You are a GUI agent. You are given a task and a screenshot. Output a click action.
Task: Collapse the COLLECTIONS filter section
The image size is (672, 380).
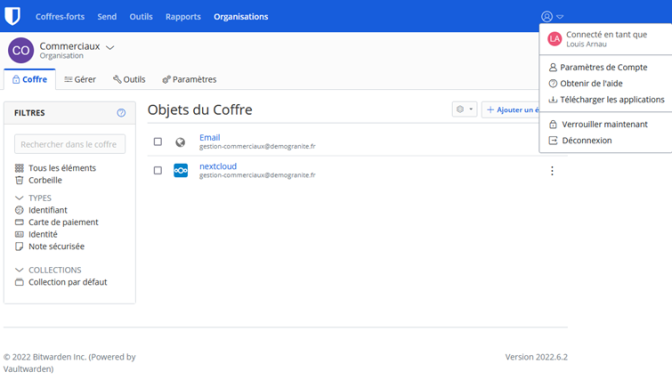coord(19,270)
